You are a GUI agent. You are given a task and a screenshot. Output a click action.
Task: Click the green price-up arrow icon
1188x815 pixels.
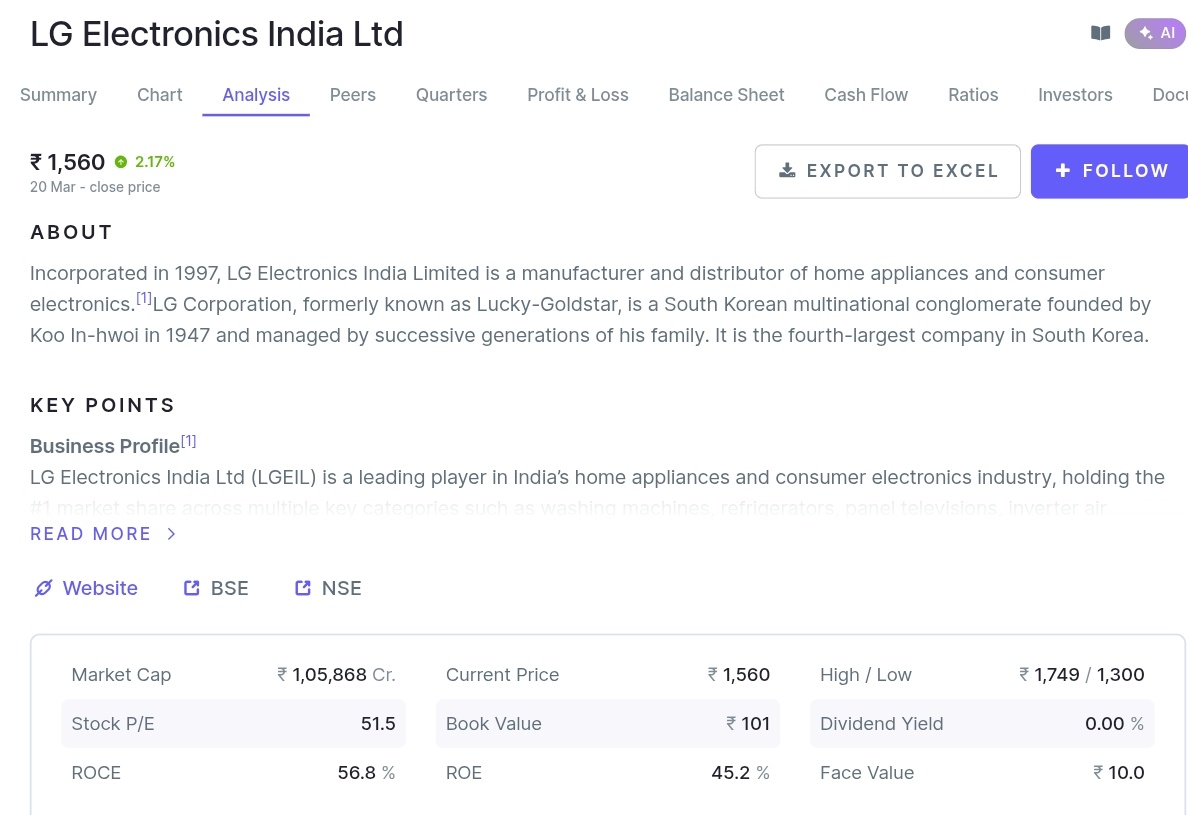(x=120, y=162)
